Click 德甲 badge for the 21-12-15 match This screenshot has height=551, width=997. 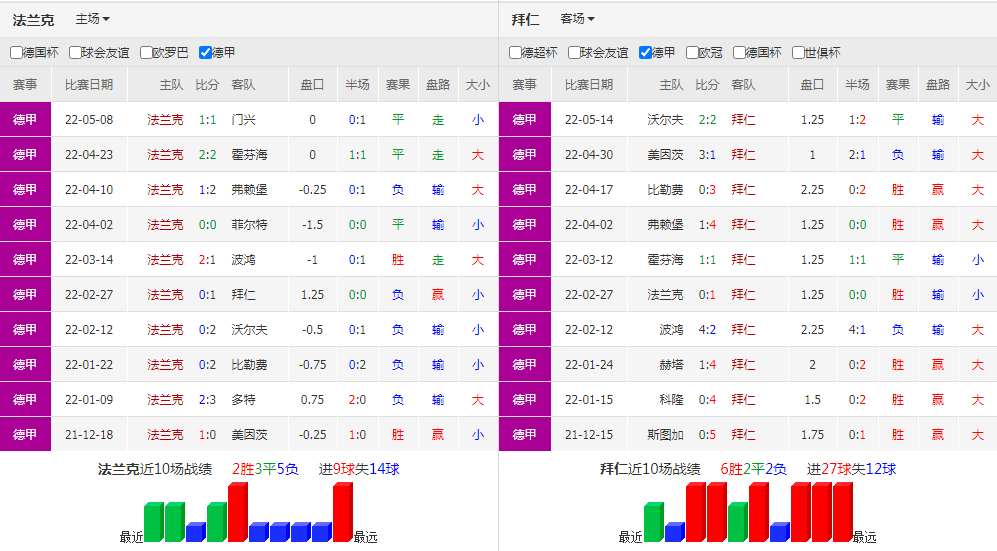pos(525,435)
